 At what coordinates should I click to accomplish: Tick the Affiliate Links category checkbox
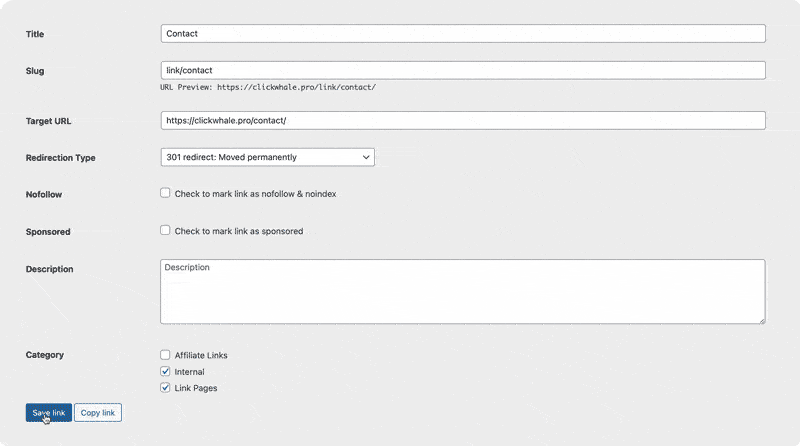click(165, 355)
